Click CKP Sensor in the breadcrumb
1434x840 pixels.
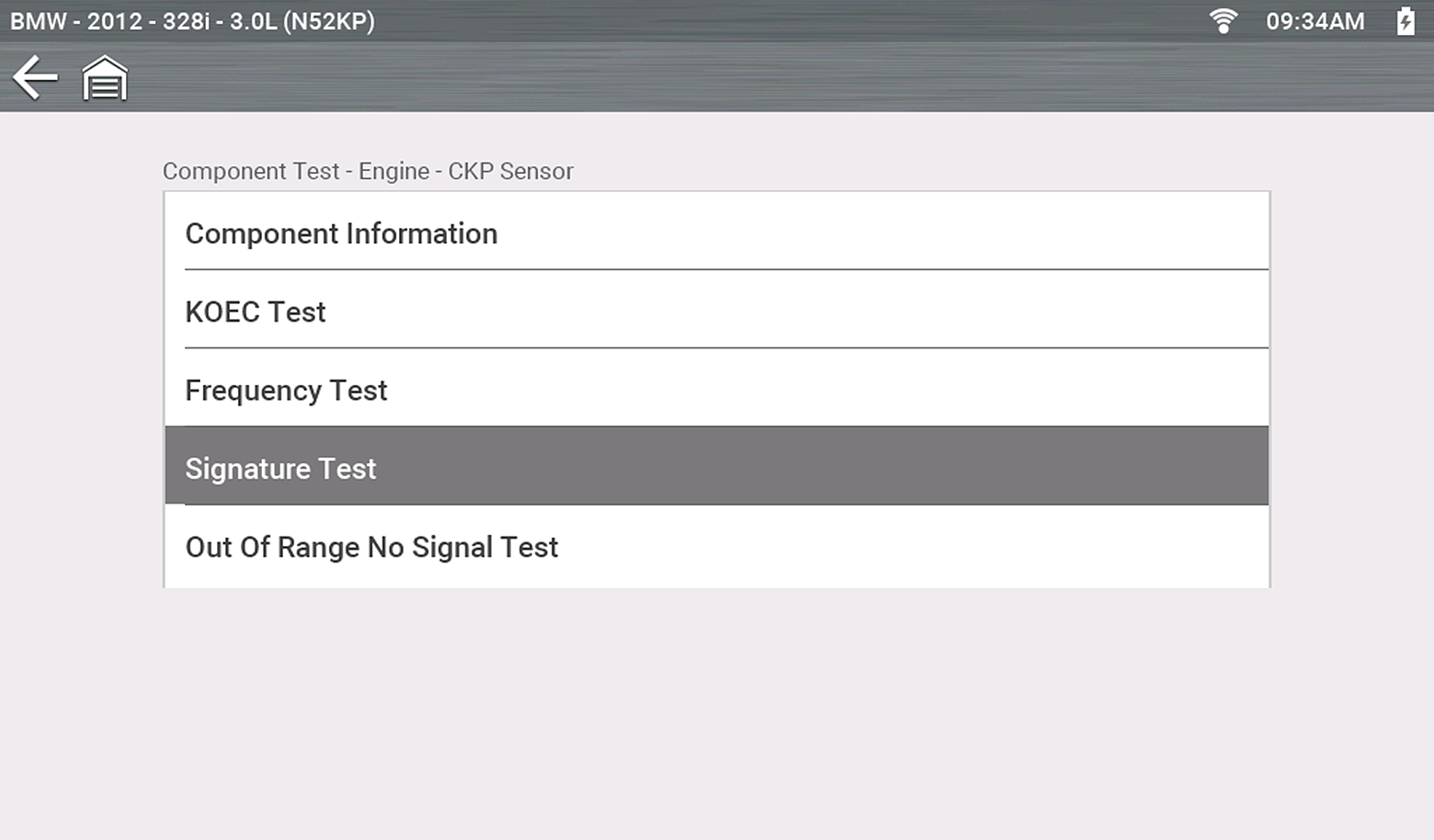pyautogui.click(x=510, y=172)
